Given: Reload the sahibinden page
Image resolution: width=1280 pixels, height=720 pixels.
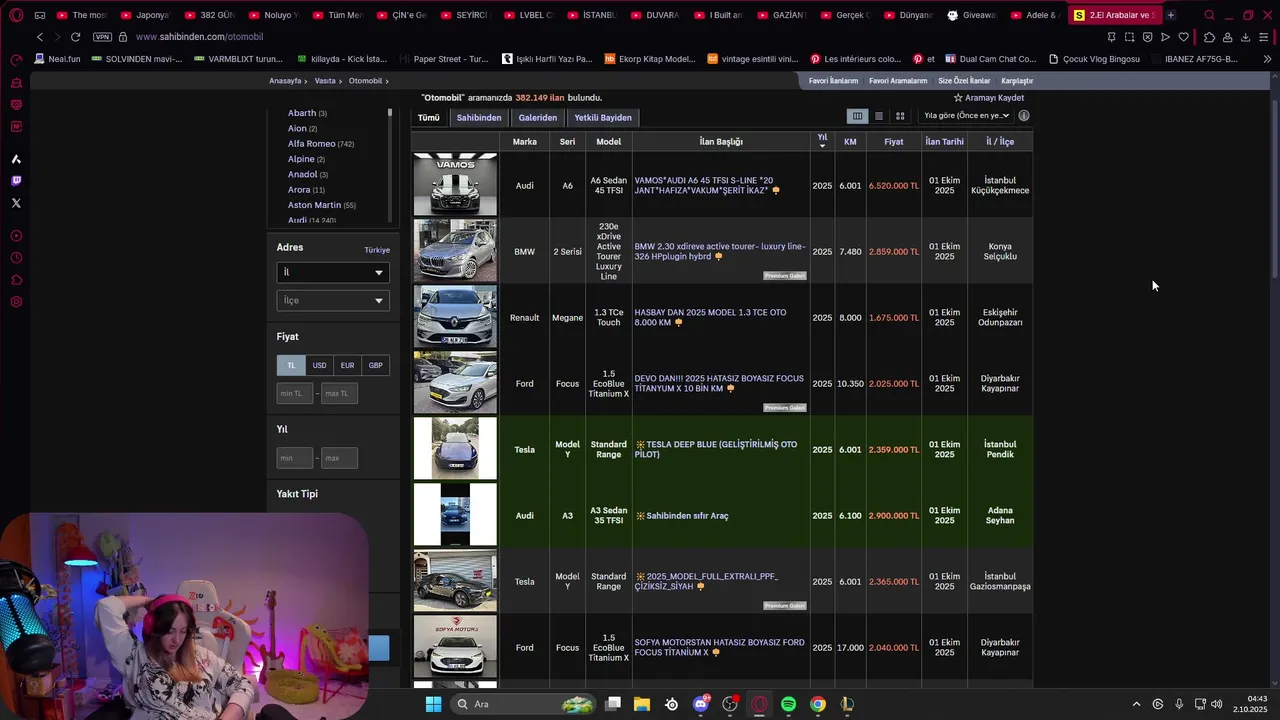Looking at the screenshot, I should click(75, 37).
